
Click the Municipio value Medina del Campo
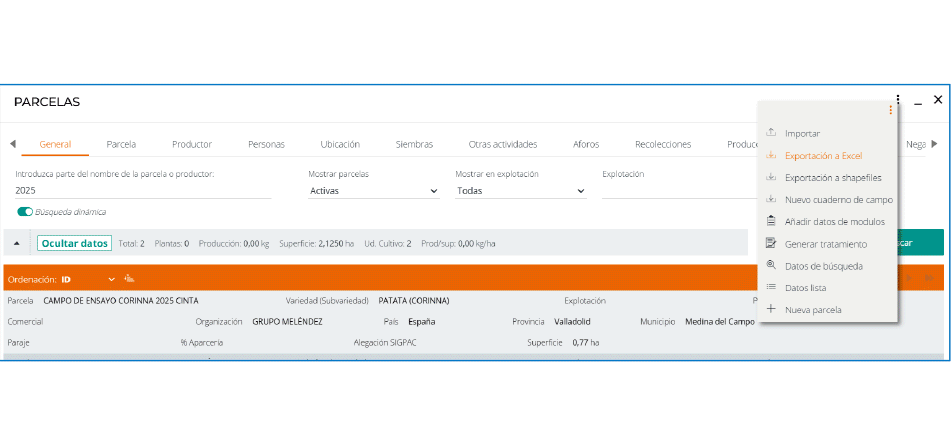(x=720, y=322)
